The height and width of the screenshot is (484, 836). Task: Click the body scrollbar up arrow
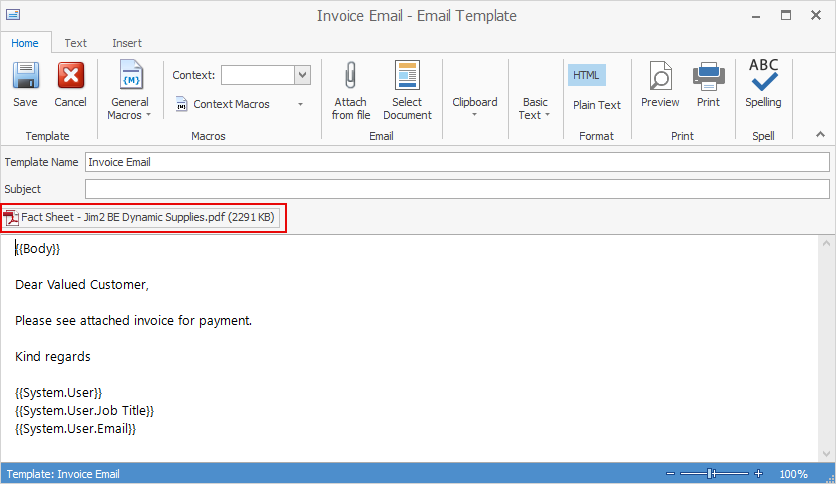click(826, 243)
